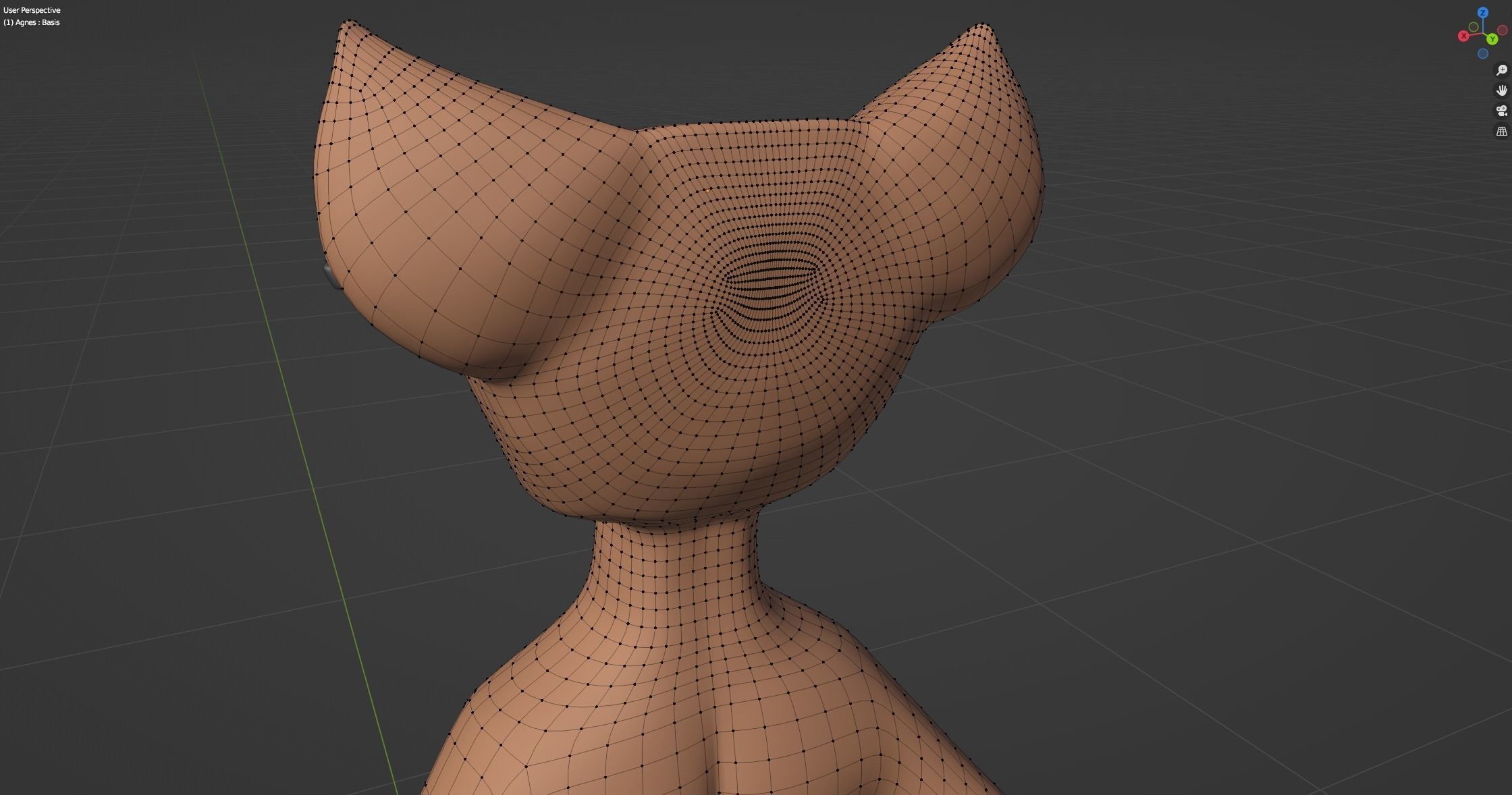Snap view to the faded negative Z axis circle
This screenshot has height=795, width=1512.
[x=1483, y=53]
